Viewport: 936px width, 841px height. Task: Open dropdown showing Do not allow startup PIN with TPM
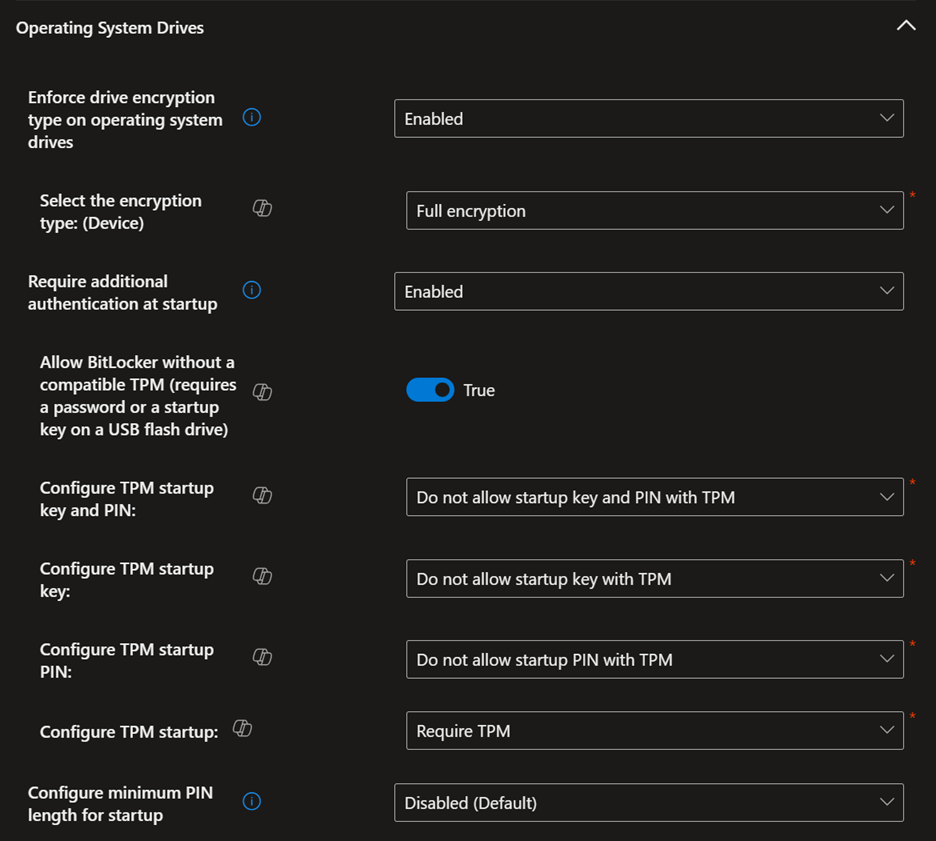point(655,660)
